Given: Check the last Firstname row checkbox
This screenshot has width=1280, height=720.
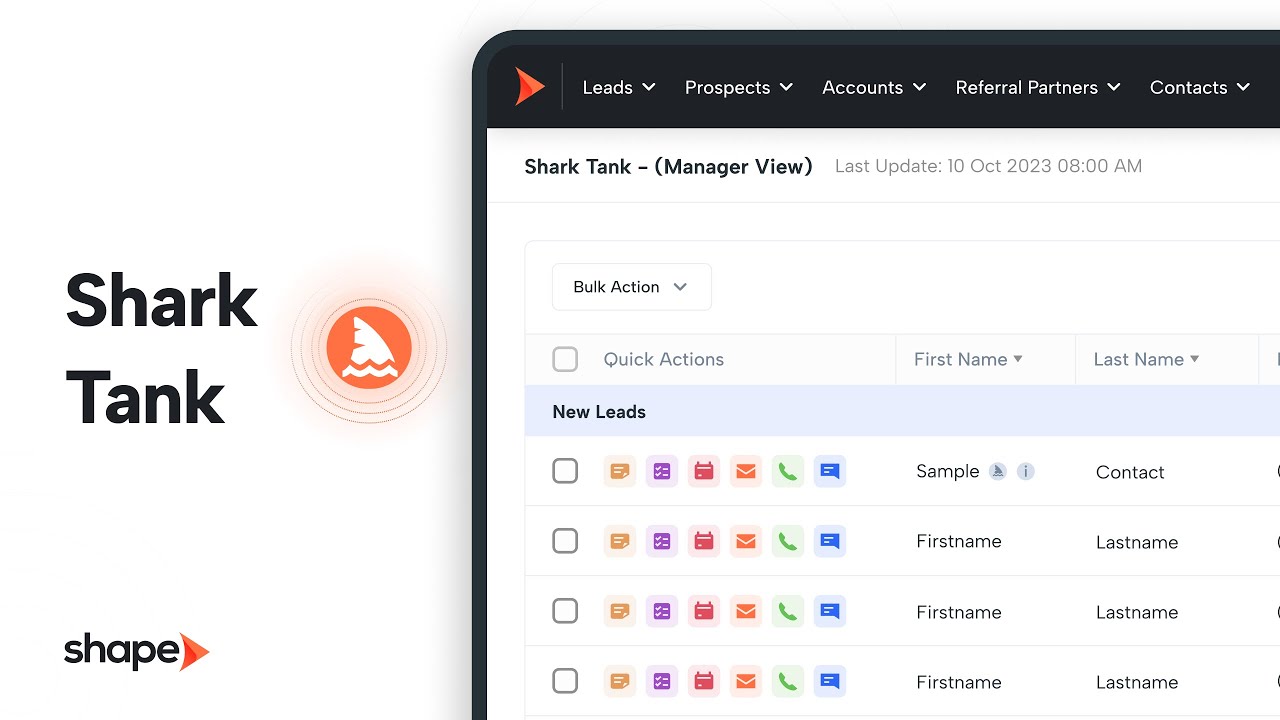Looking at the screenshot, I should tap(565, 681).
